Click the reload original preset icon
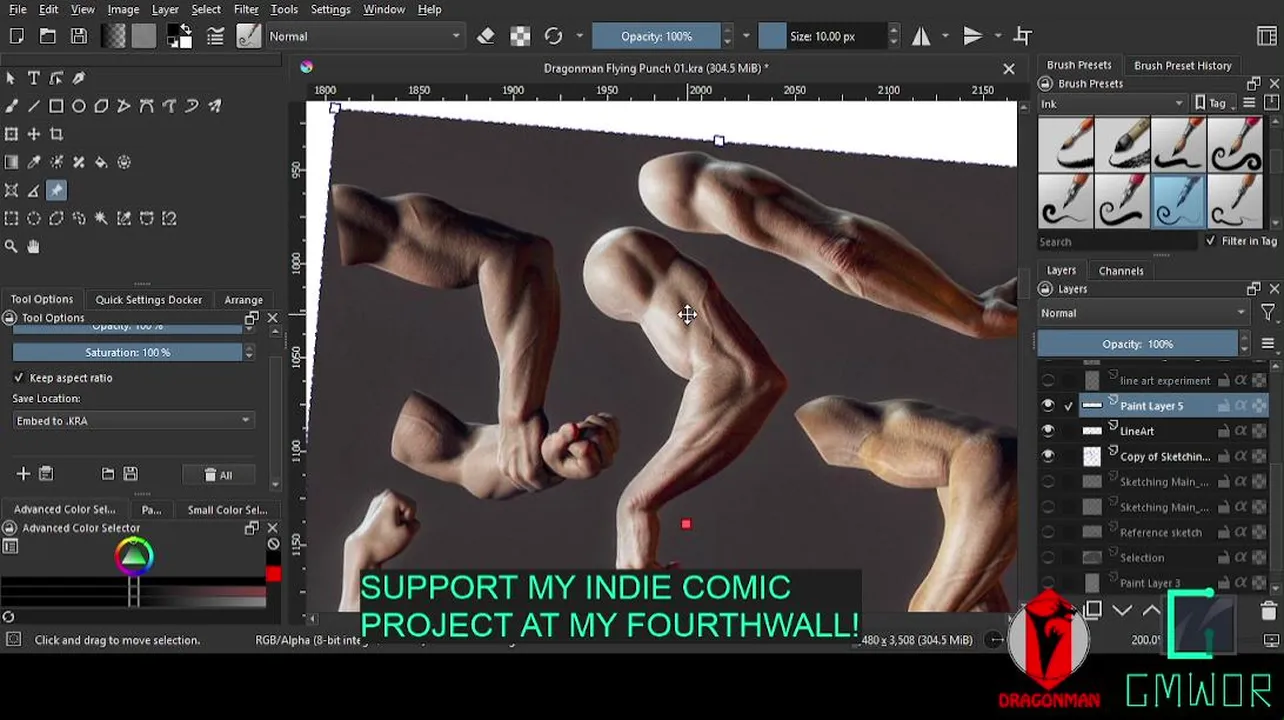1284x720 pixels. click(553, 36)
